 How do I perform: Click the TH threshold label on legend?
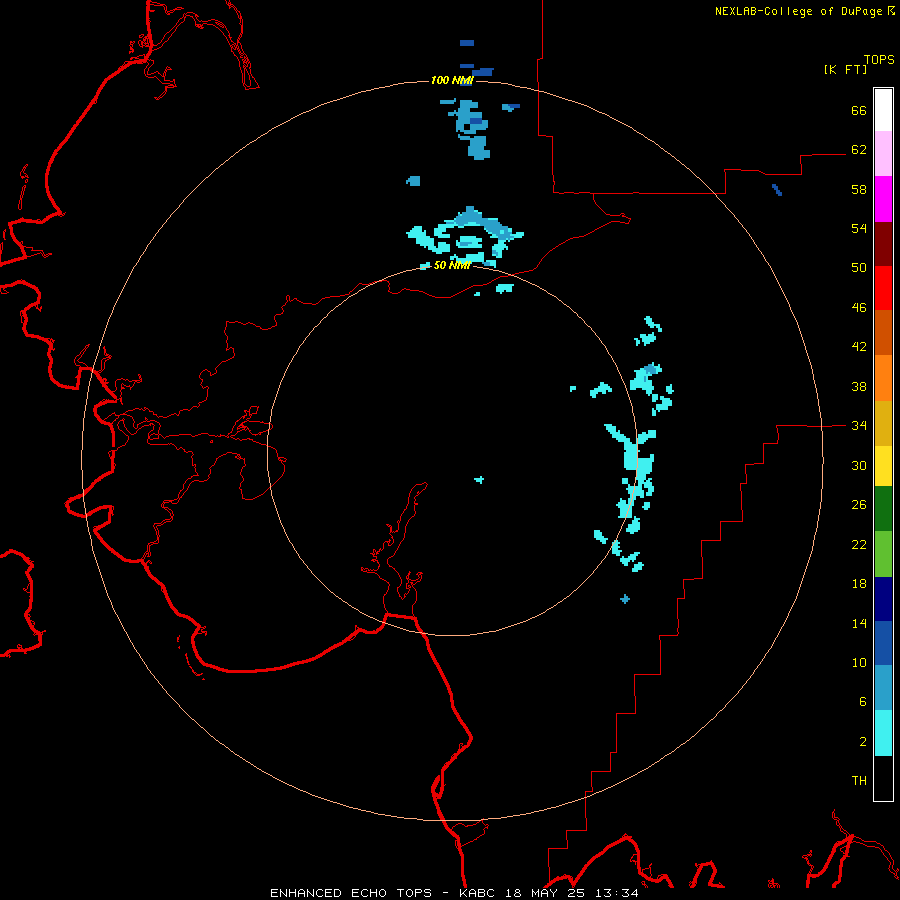859,781
